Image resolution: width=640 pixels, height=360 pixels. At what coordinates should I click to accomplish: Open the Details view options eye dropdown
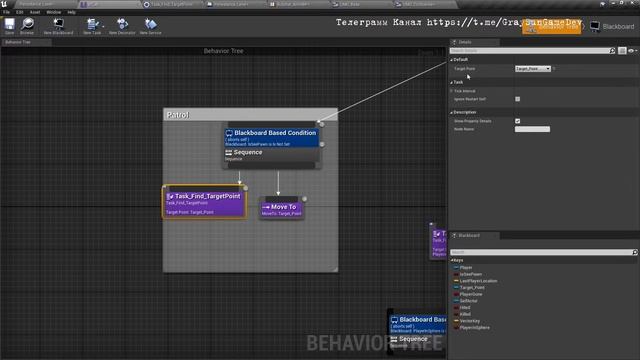click(x=632, y=51)
